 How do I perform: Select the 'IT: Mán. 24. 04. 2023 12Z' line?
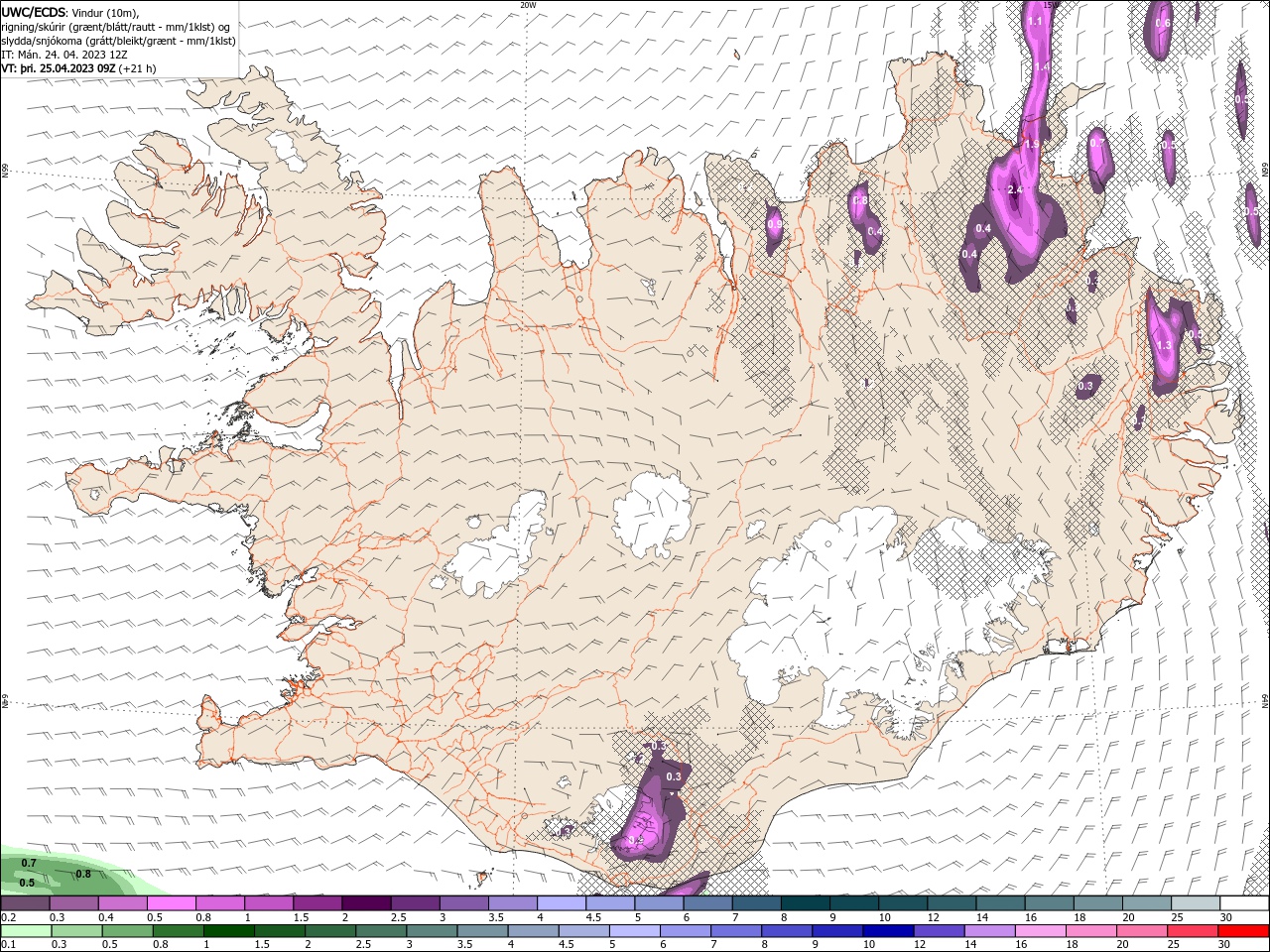point(65,55)
